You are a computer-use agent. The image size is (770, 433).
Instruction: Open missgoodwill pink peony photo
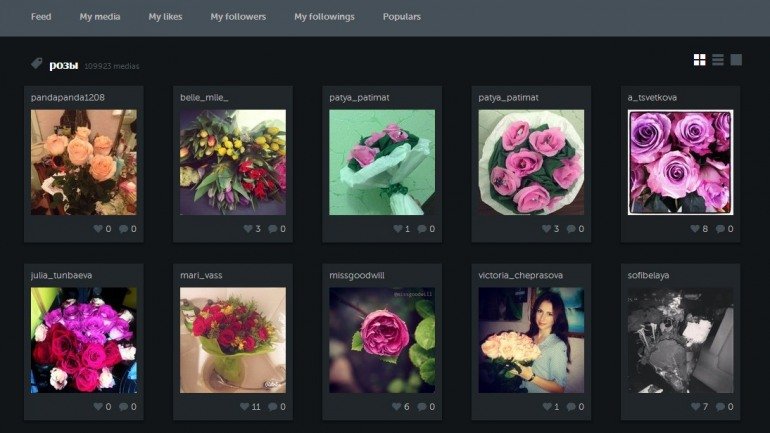coord(382,340)
